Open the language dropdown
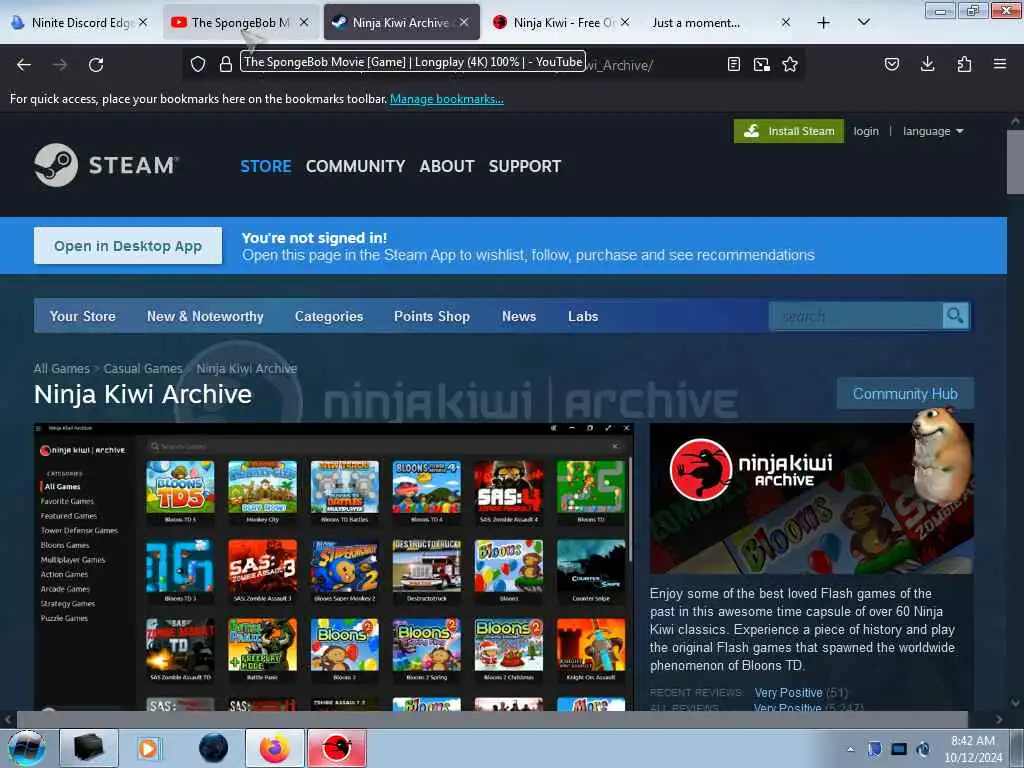 pos(933,131)
